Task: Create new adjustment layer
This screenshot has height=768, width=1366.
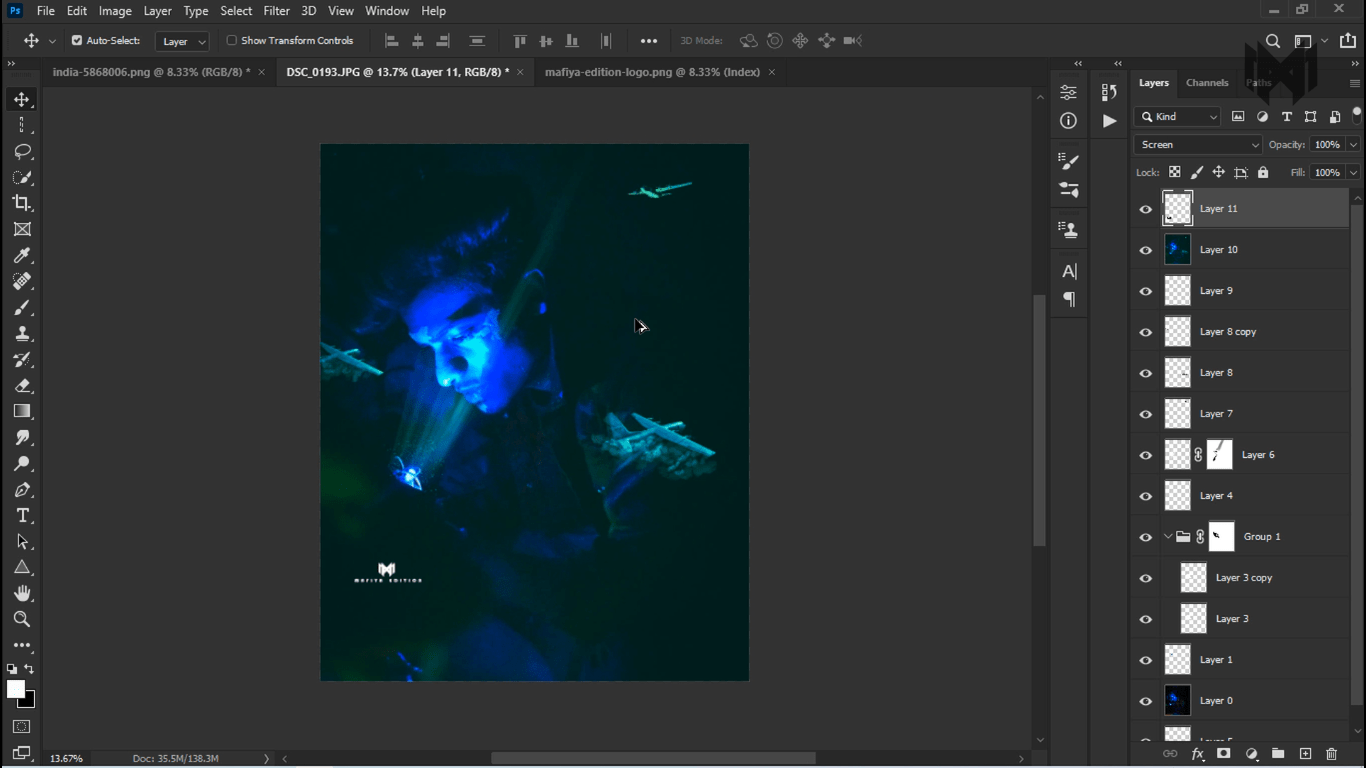Action: tap(1251, 754)
